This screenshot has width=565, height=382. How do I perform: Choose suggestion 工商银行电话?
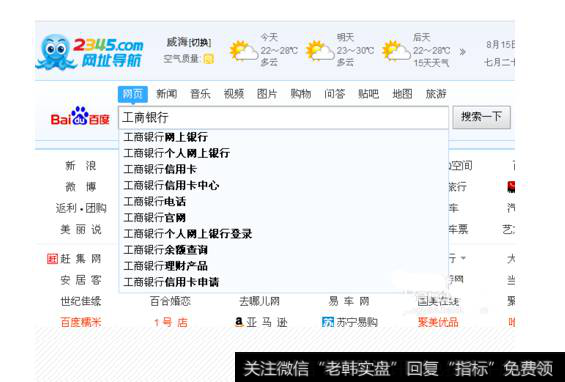tap(284, 201)
